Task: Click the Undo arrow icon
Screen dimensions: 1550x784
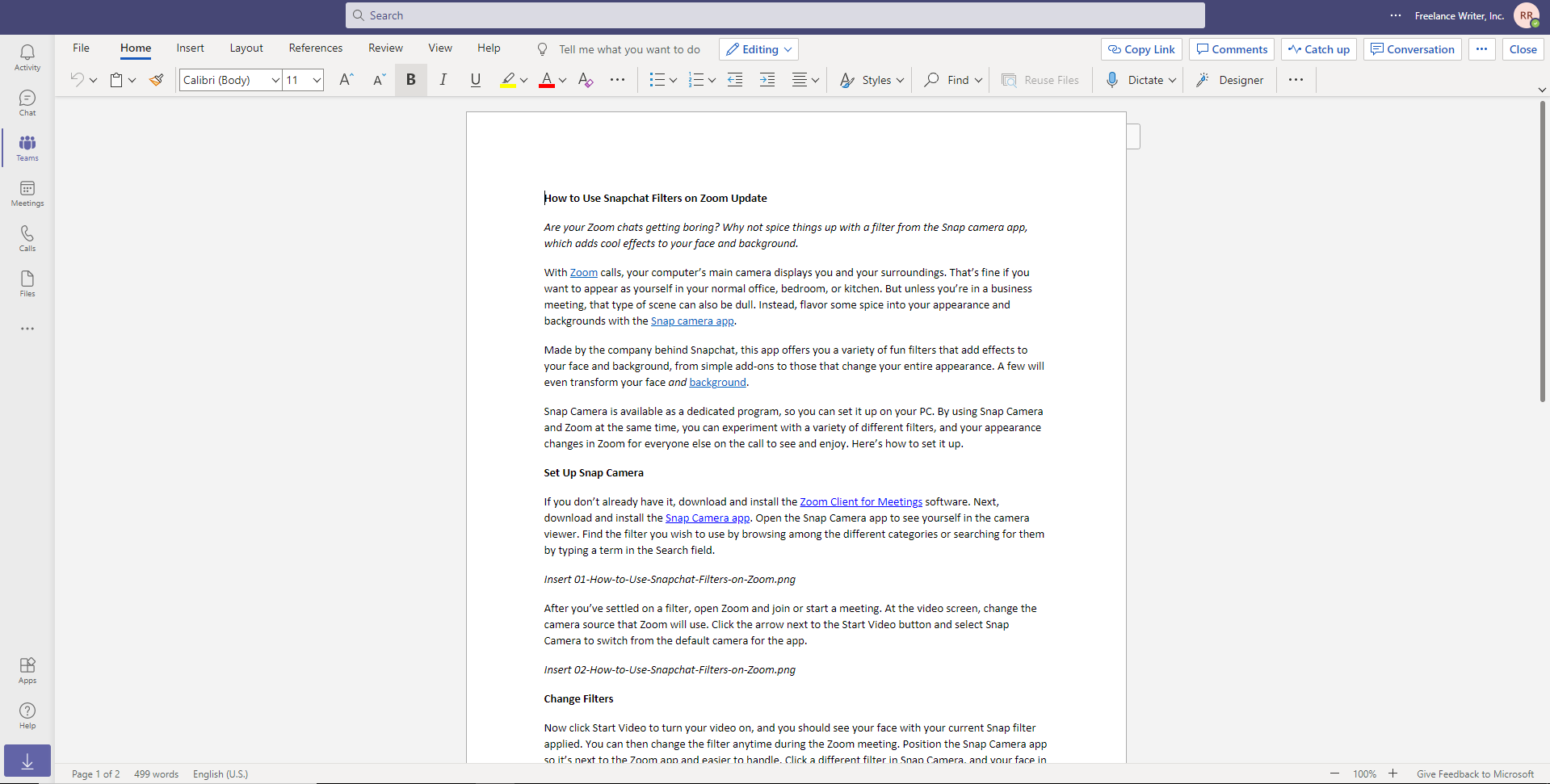Action: (77, 79)
